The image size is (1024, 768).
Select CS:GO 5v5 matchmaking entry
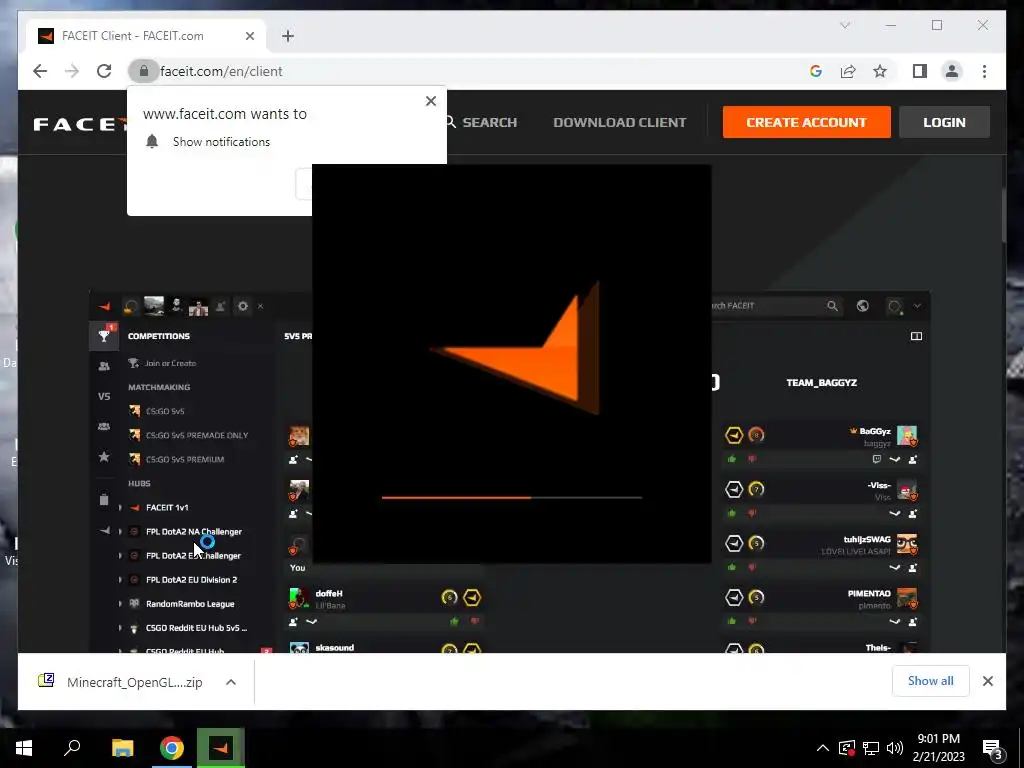pos(165,411)
